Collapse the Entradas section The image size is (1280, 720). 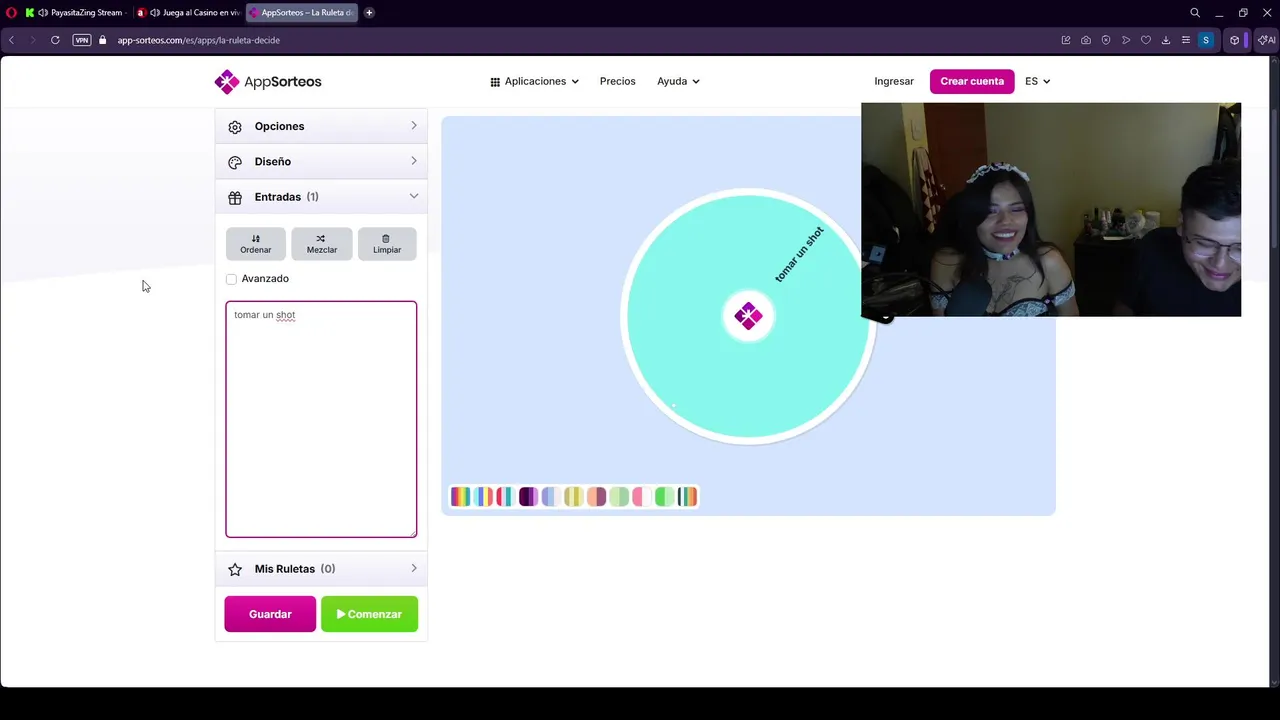point(321,196)
